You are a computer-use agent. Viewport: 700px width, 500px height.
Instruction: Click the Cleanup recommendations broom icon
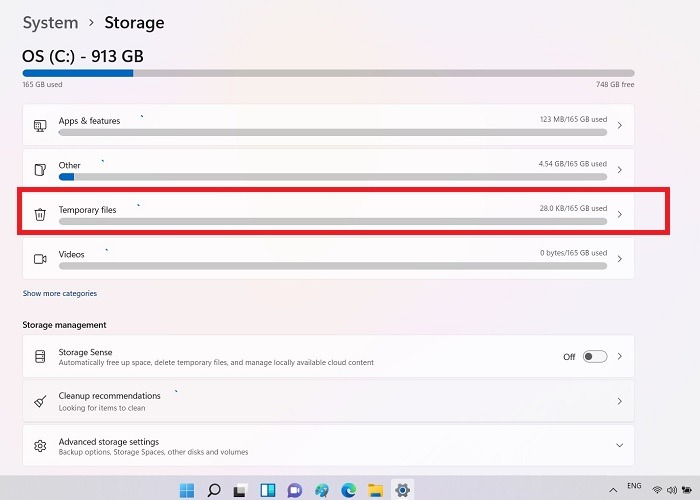point(40,401)
